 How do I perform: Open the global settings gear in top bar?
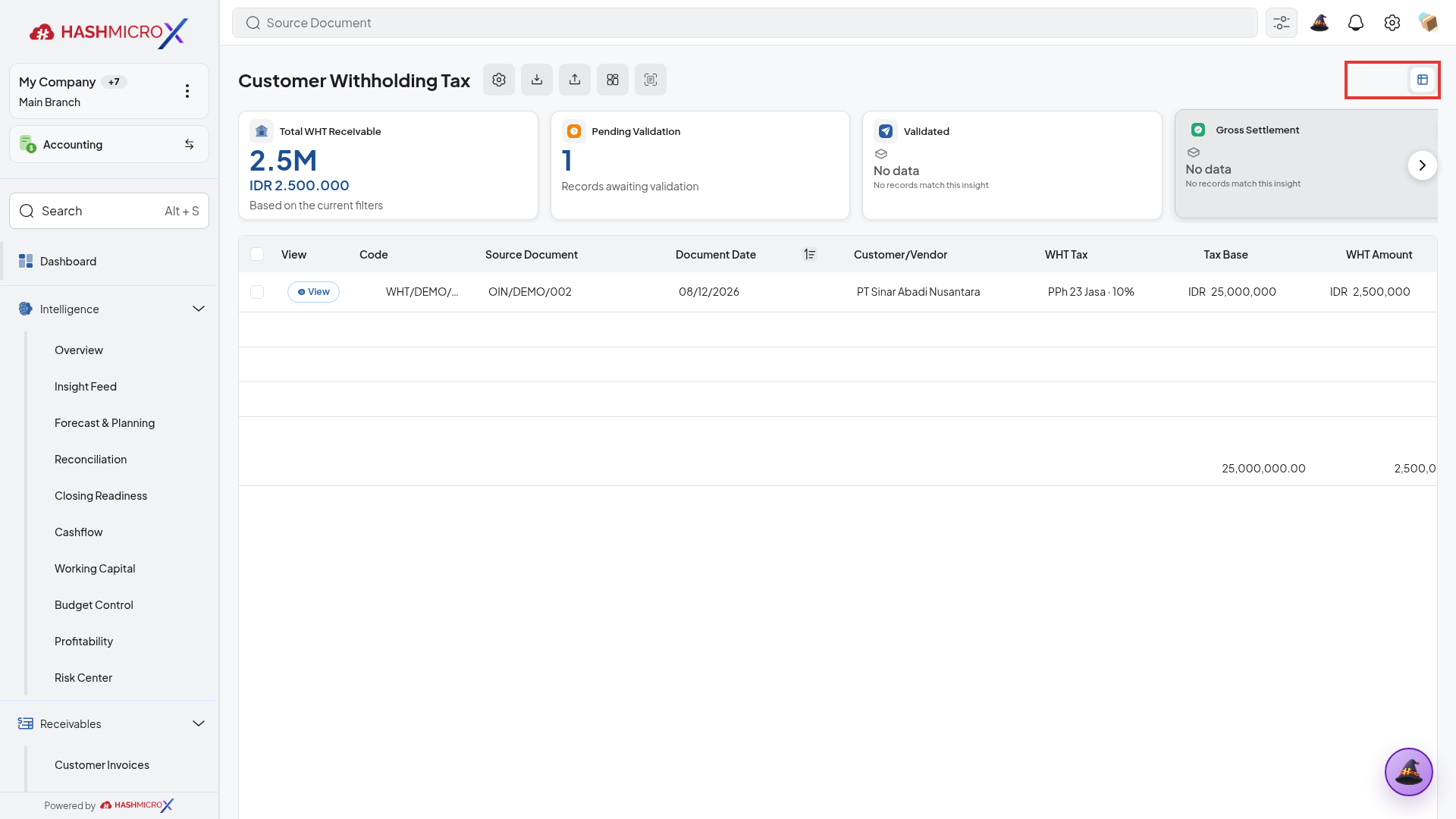[x=1392, y=23]
